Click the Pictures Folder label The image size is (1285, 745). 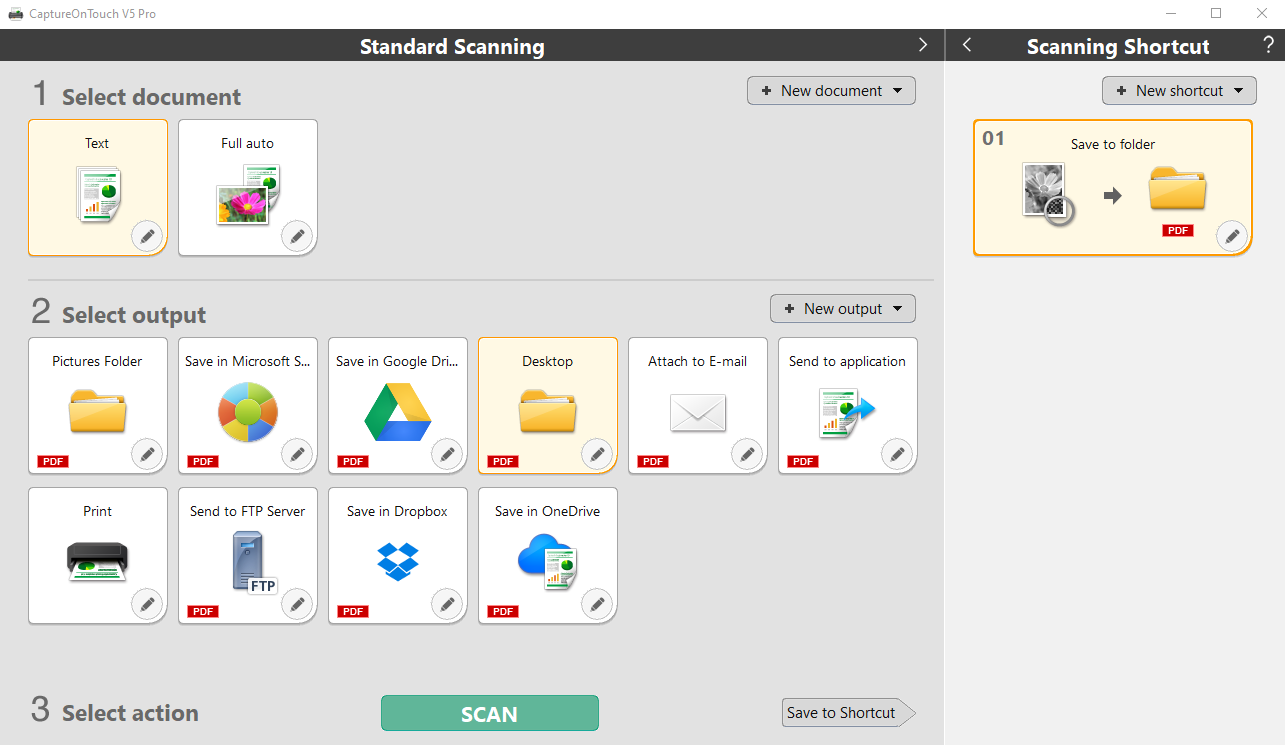click(x=98, y=361)
